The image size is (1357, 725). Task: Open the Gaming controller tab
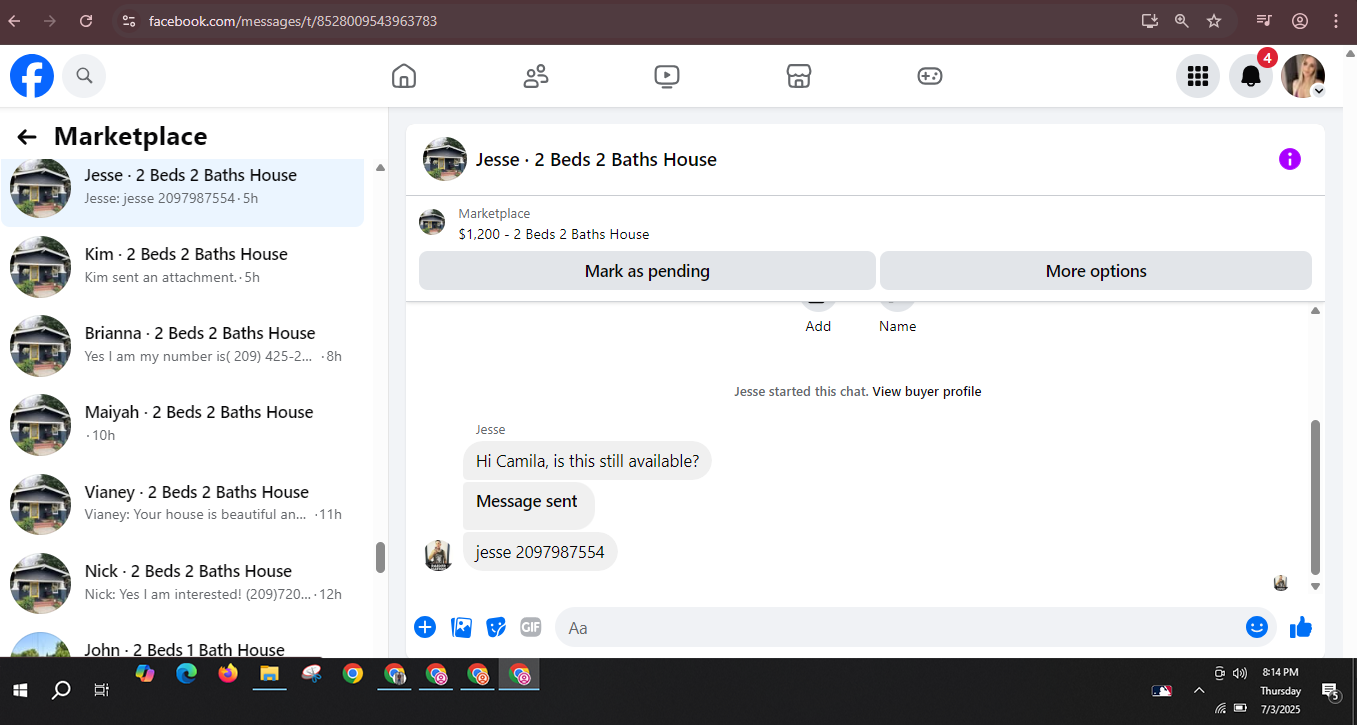930,76
